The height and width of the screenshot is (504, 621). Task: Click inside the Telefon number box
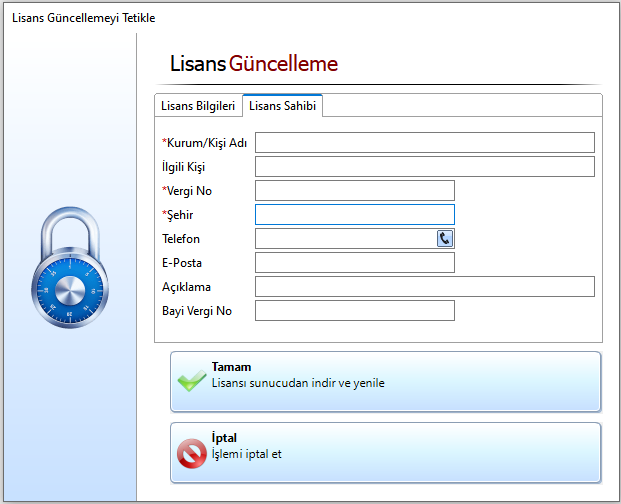pyautogui.click(x=344, y=238)
